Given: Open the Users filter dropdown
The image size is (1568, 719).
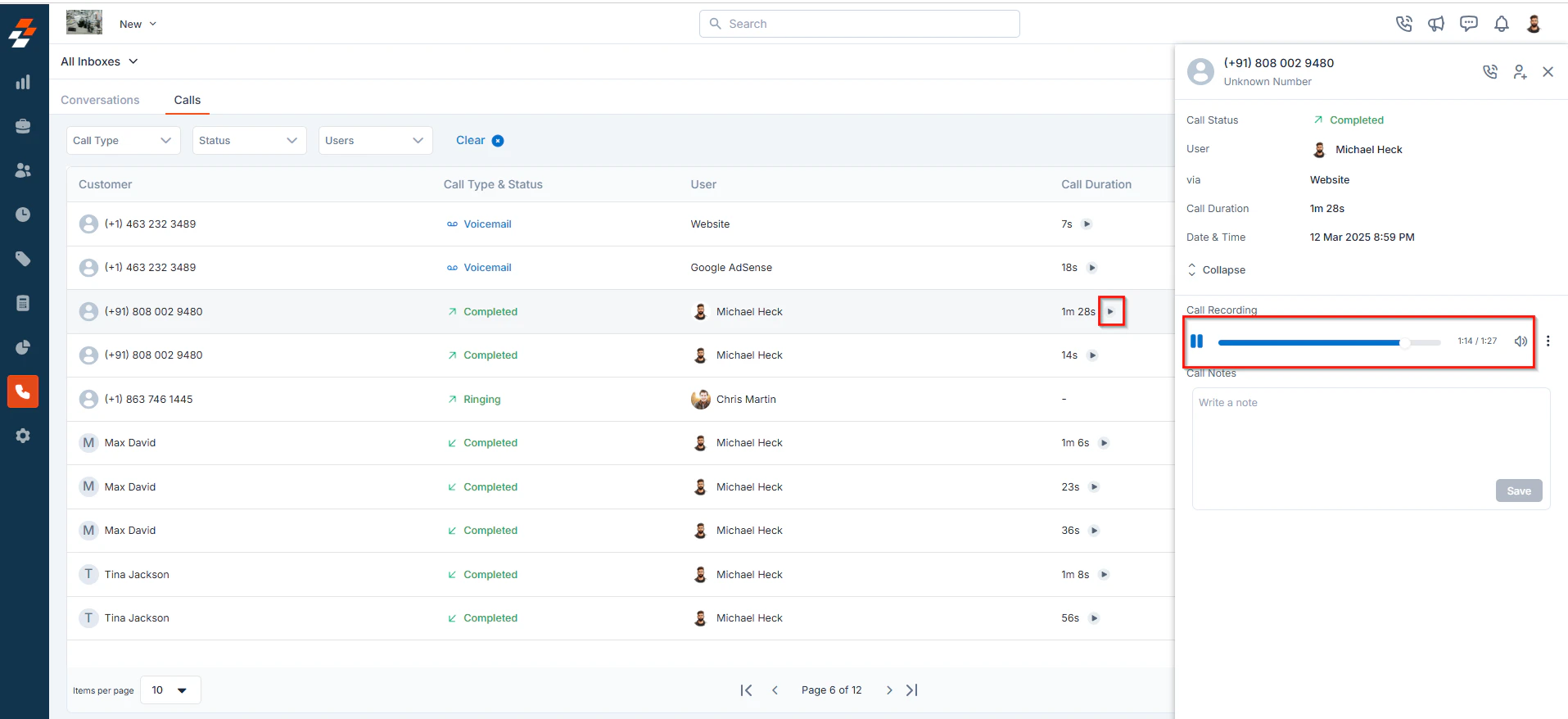Looking at the screenshot, I should [x=375, y=141].
